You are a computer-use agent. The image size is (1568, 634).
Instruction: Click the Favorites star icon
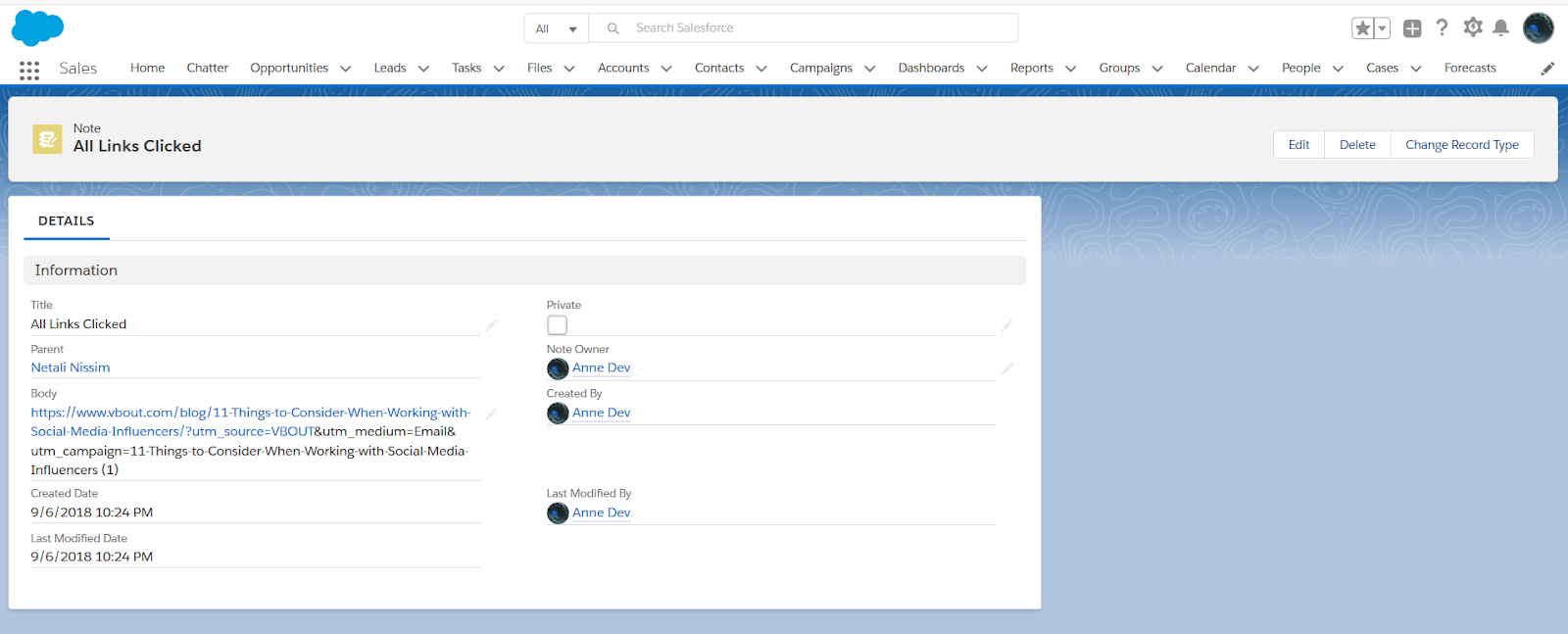pos(1362,28)
